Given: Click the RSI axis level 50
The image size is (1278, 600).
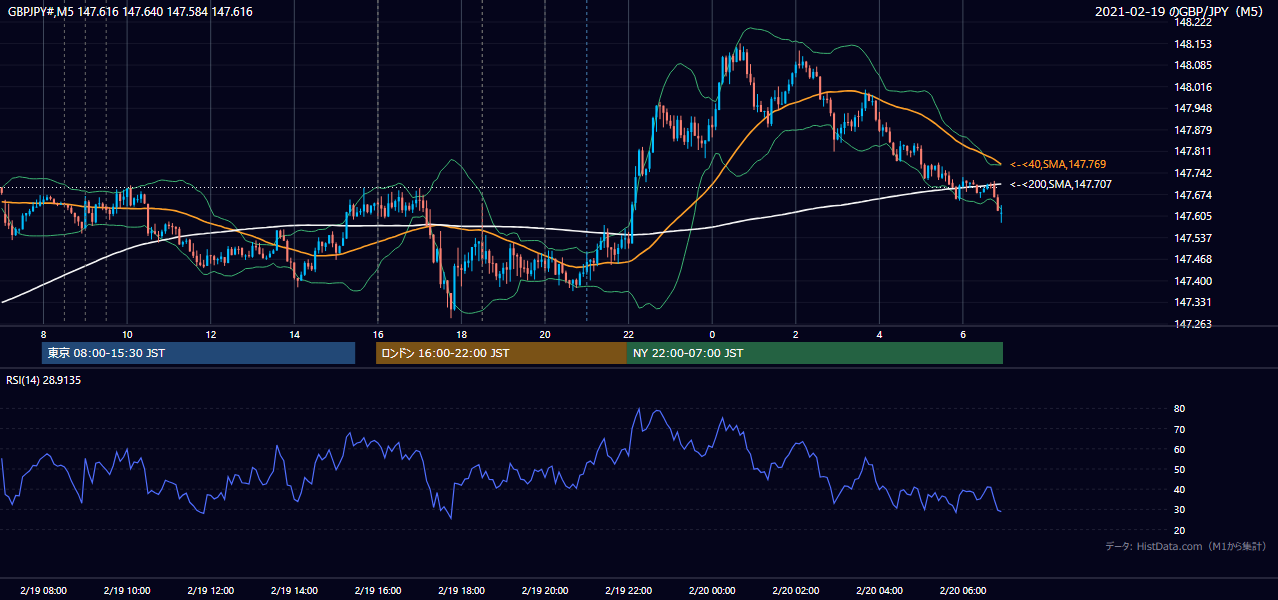Looking at the screenshot, I should (x=1179, y=469).
